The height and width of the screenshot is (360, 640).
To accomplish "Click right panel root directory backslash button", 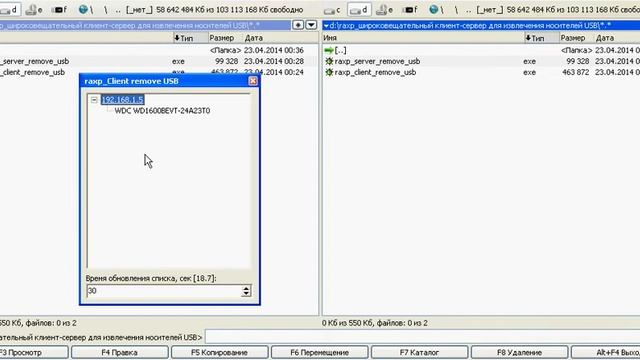I will click(x=456, y=9).
